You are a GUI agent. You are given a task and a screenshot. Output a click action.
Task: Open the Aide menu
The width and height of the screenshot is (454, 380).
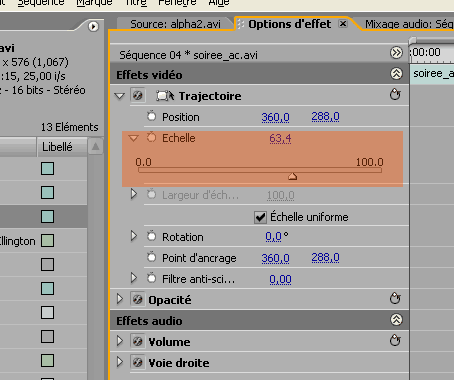pyautogui.click(x=219, y=3)
